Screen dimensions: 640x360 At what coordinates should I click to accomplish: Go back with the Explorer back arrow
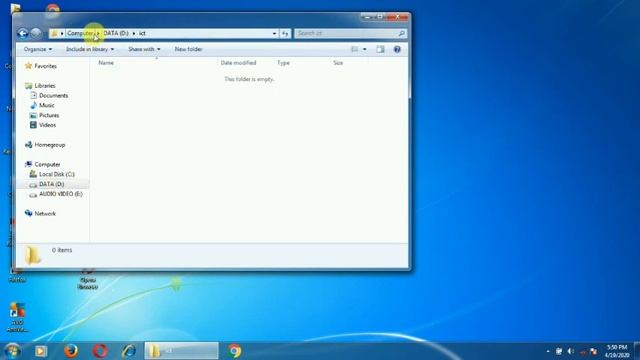click(x=23, y=33)
